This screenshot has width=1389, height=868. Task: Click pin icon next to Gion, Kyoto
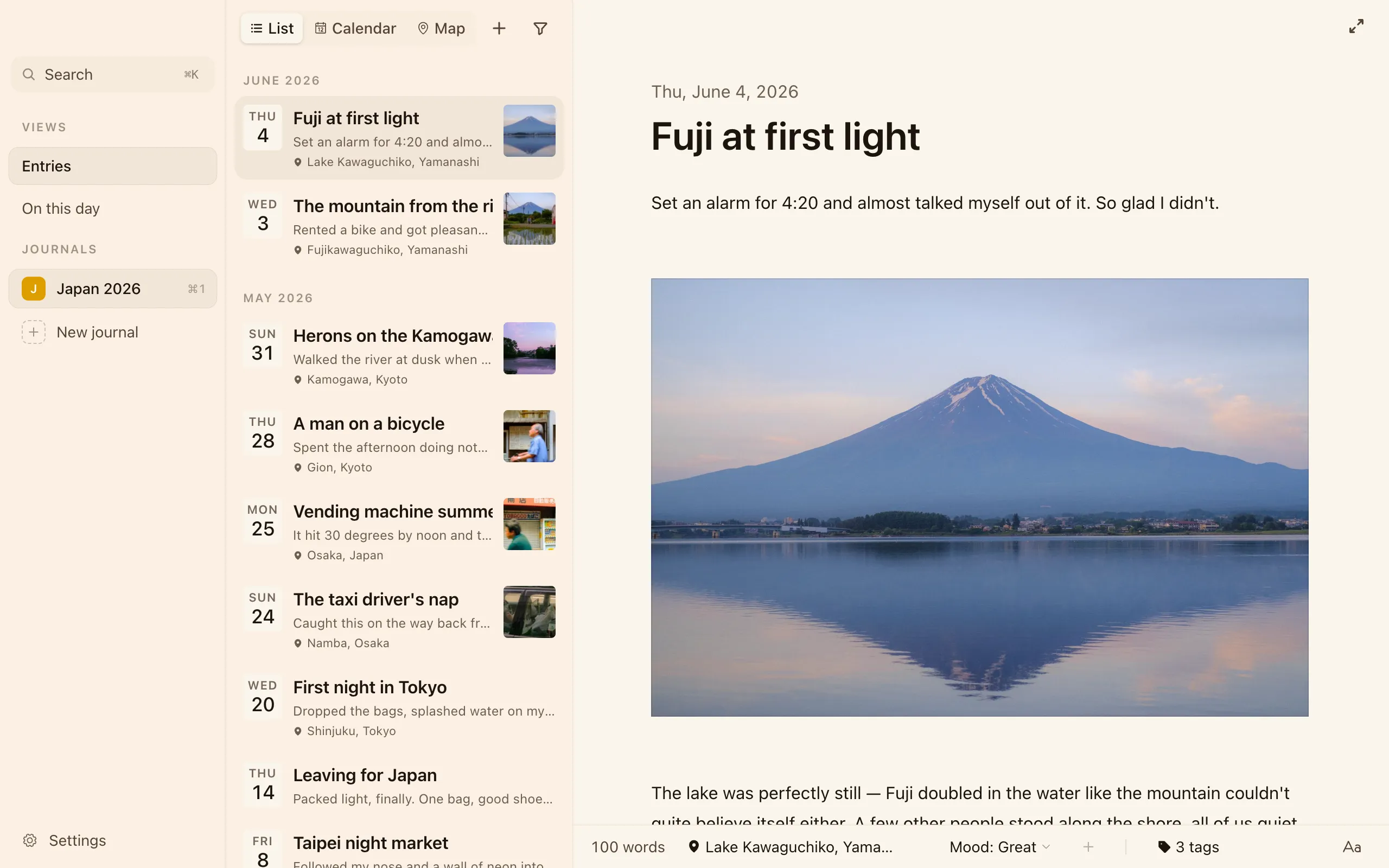297,467
